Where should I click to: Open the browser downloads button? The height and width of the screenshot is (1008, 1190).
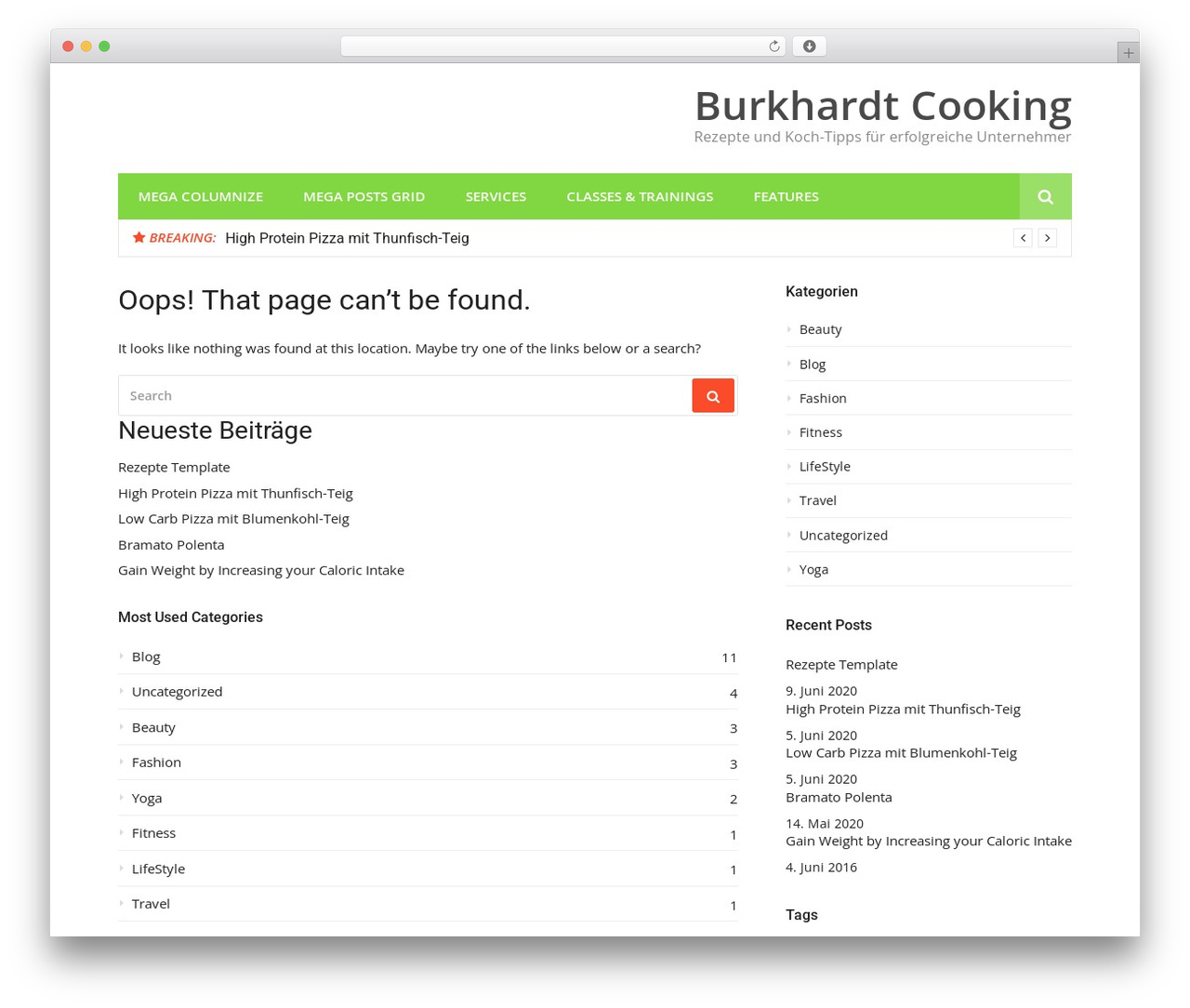809,46
